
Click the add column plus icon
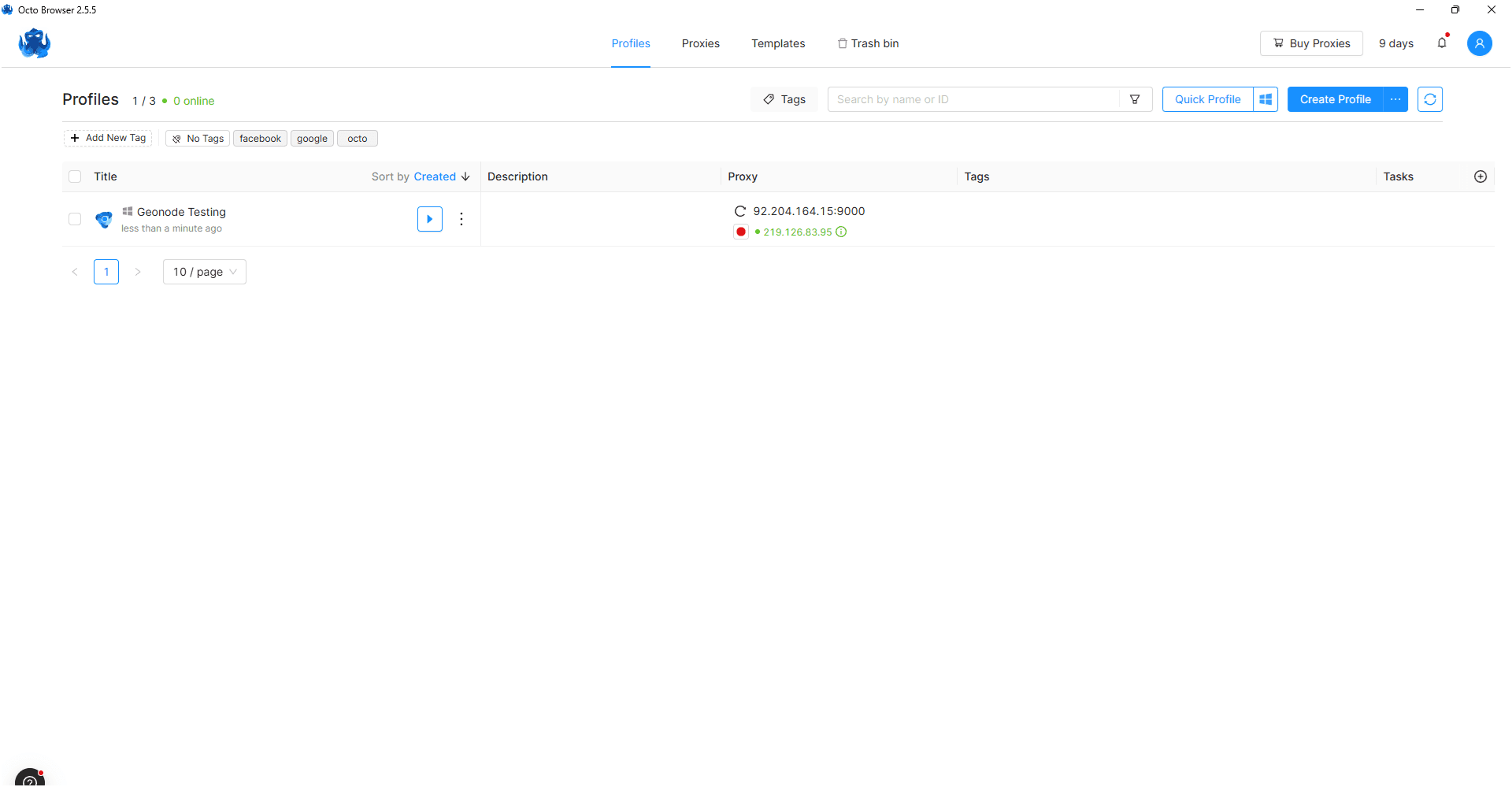[1480, 176]
